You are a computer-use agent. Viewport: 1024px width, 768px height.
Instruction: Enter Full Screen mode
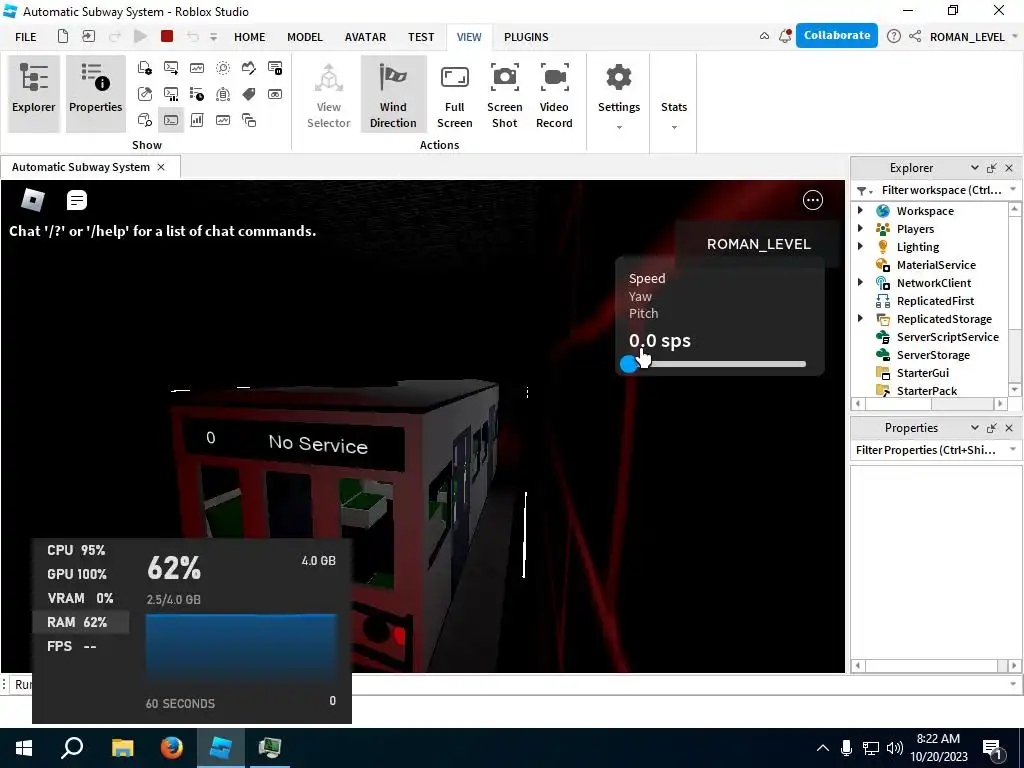point(455,95)
